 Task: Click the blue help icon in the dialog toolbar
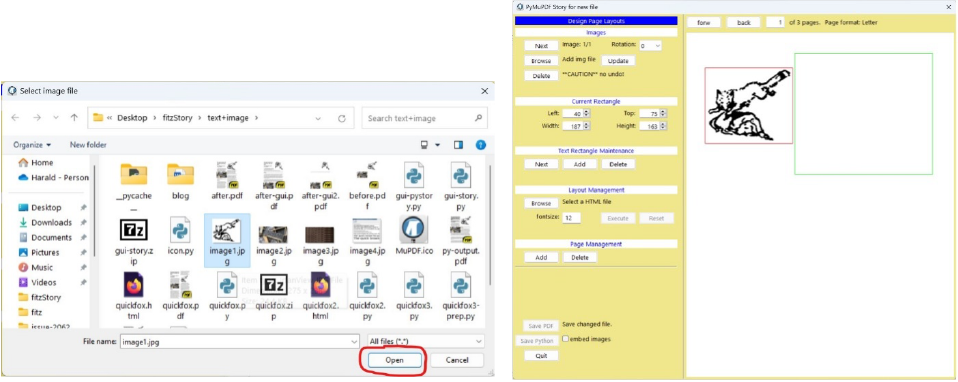click(x=480, y=145)
